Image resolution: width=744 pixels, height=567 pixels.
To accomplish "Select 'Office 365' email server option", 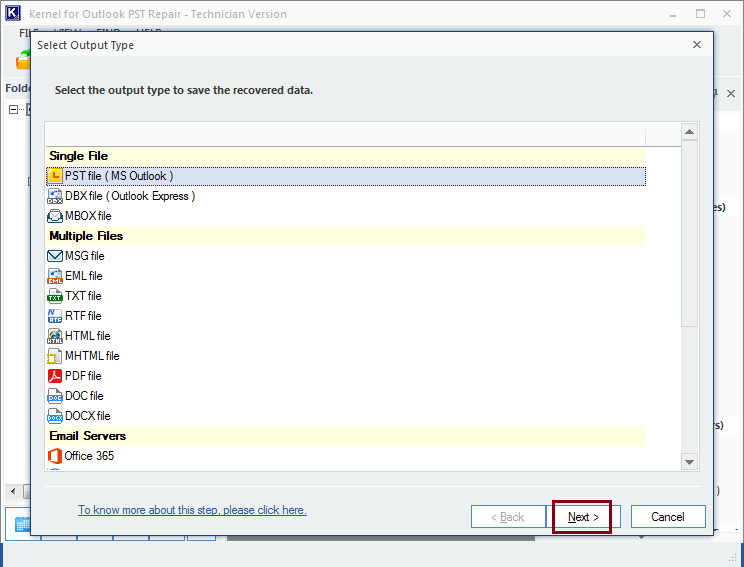I will 346,456.
